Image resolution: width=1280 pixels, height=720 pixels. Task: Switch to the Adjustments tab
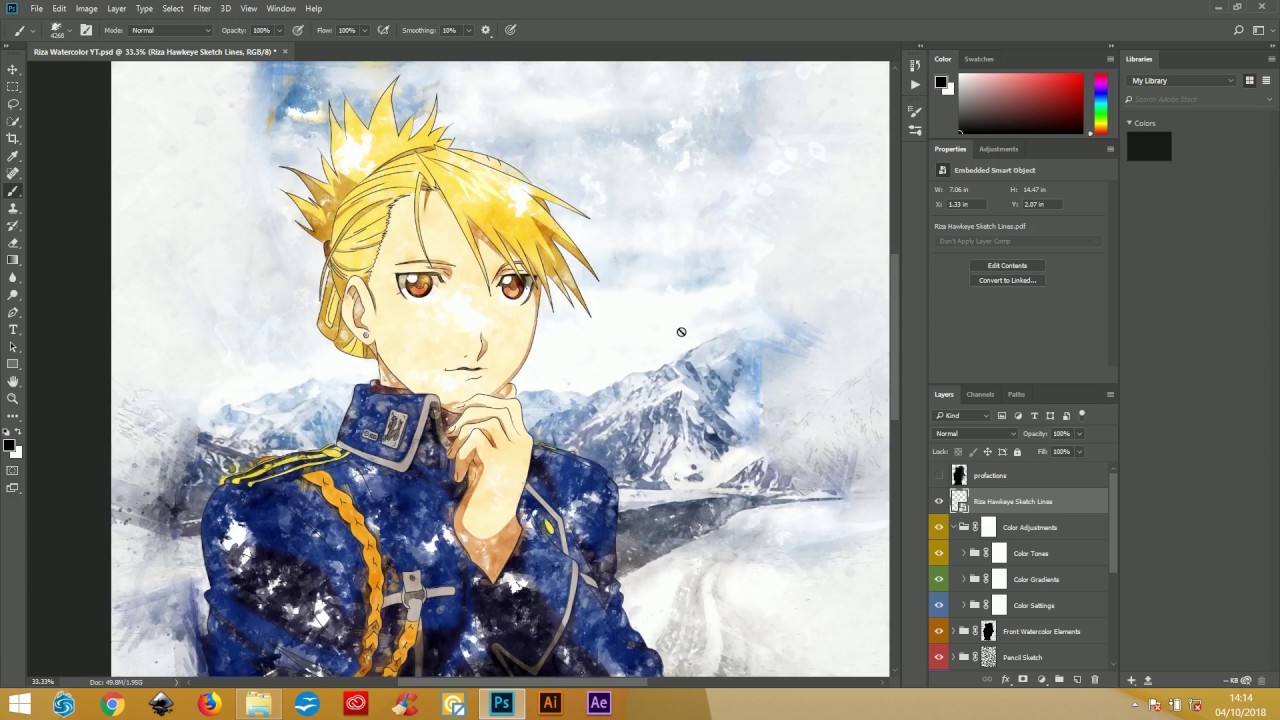tap(998, 149)
